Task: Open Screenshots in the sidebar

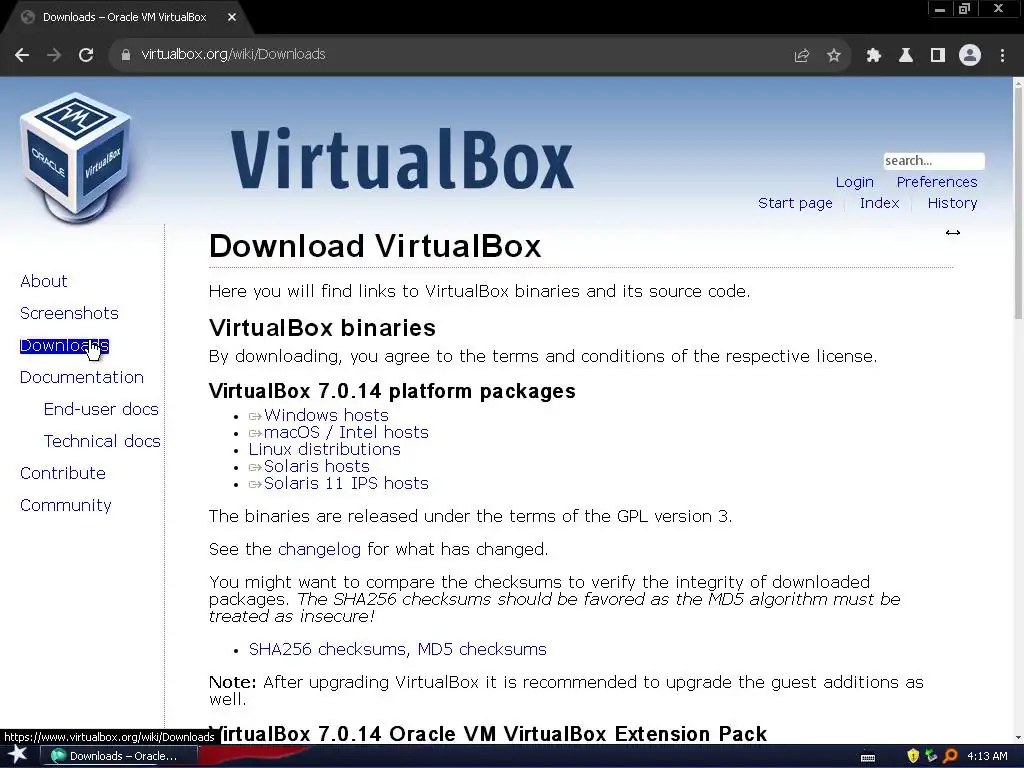Action: pos(69,313)
